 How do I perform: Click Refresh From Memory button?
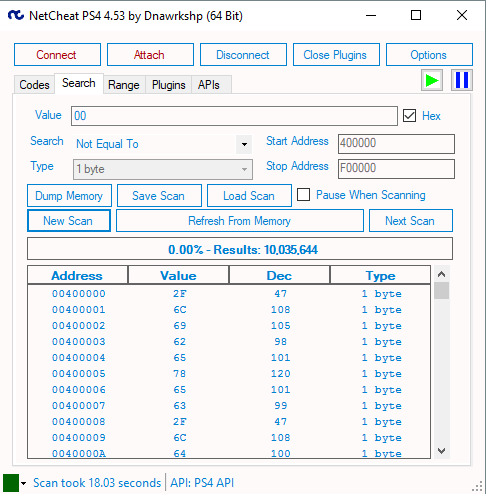[x=240, y=221]
